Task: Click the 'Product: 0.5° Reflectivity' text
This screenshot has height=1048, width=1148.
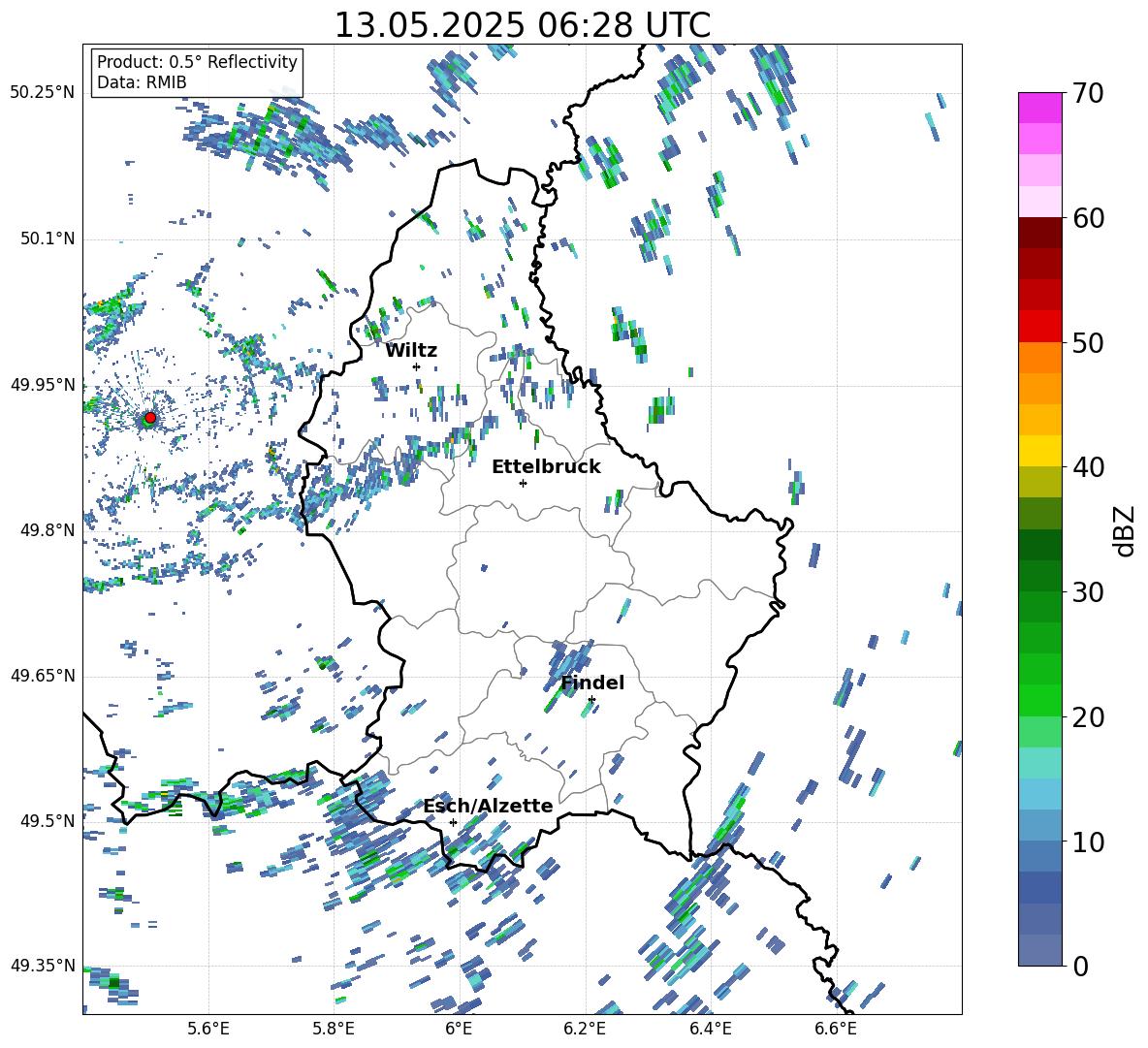Action: (197, 61)
